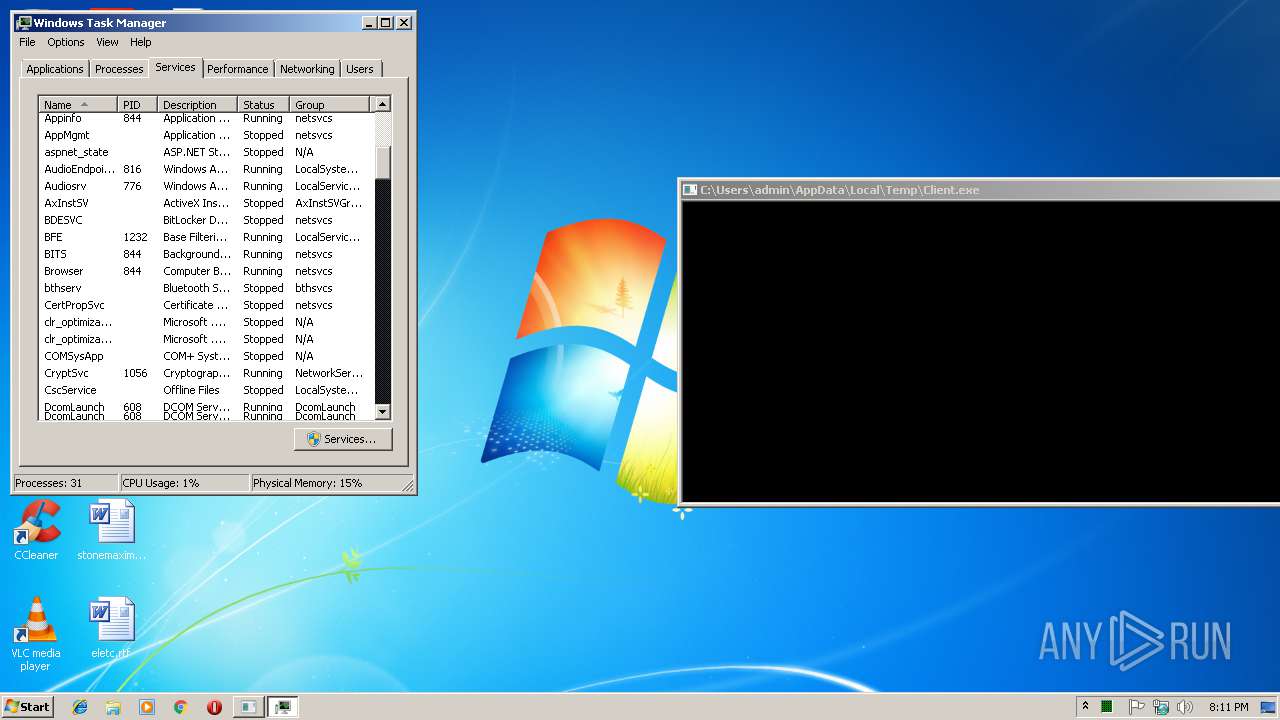Select the bthserv service row

coord(206,288)
